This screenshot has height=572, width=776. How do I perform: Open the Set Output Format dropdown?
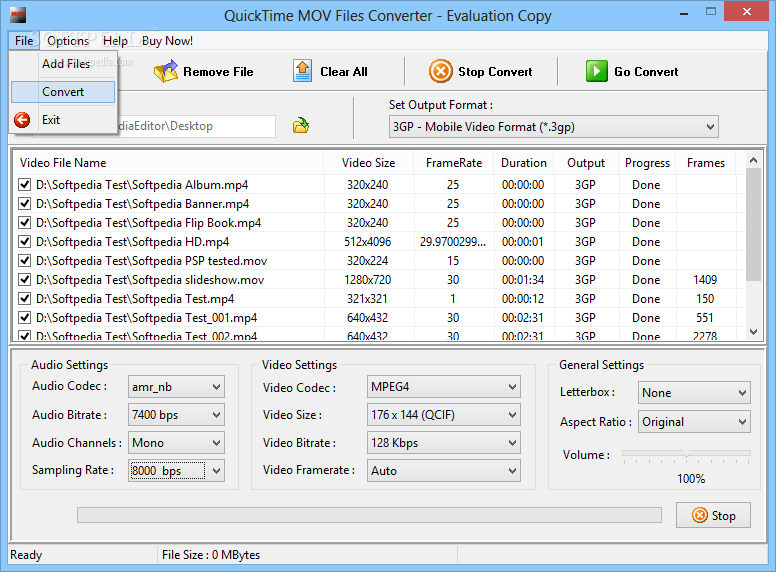coord(553,127)
